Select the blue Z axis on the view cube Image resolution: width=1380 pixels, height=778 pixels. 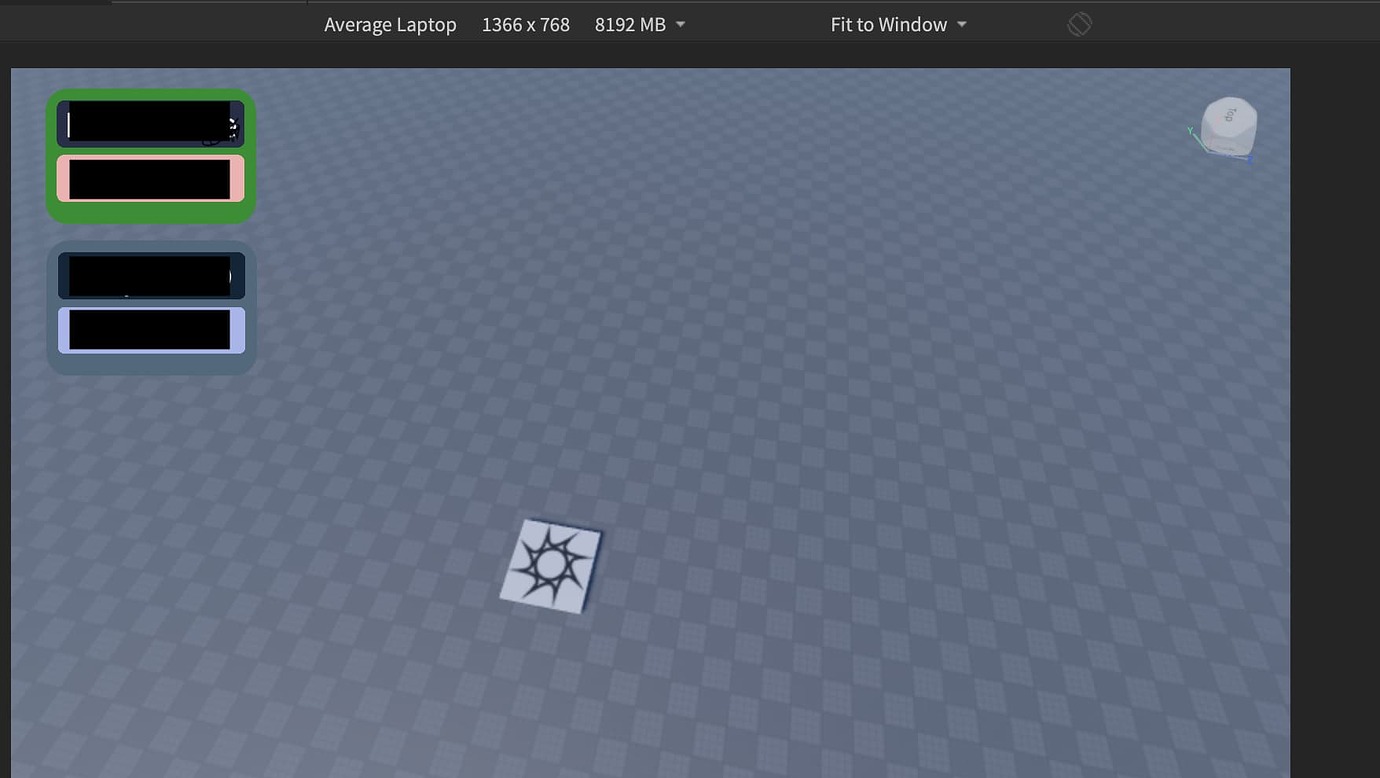coord(1248,158)
